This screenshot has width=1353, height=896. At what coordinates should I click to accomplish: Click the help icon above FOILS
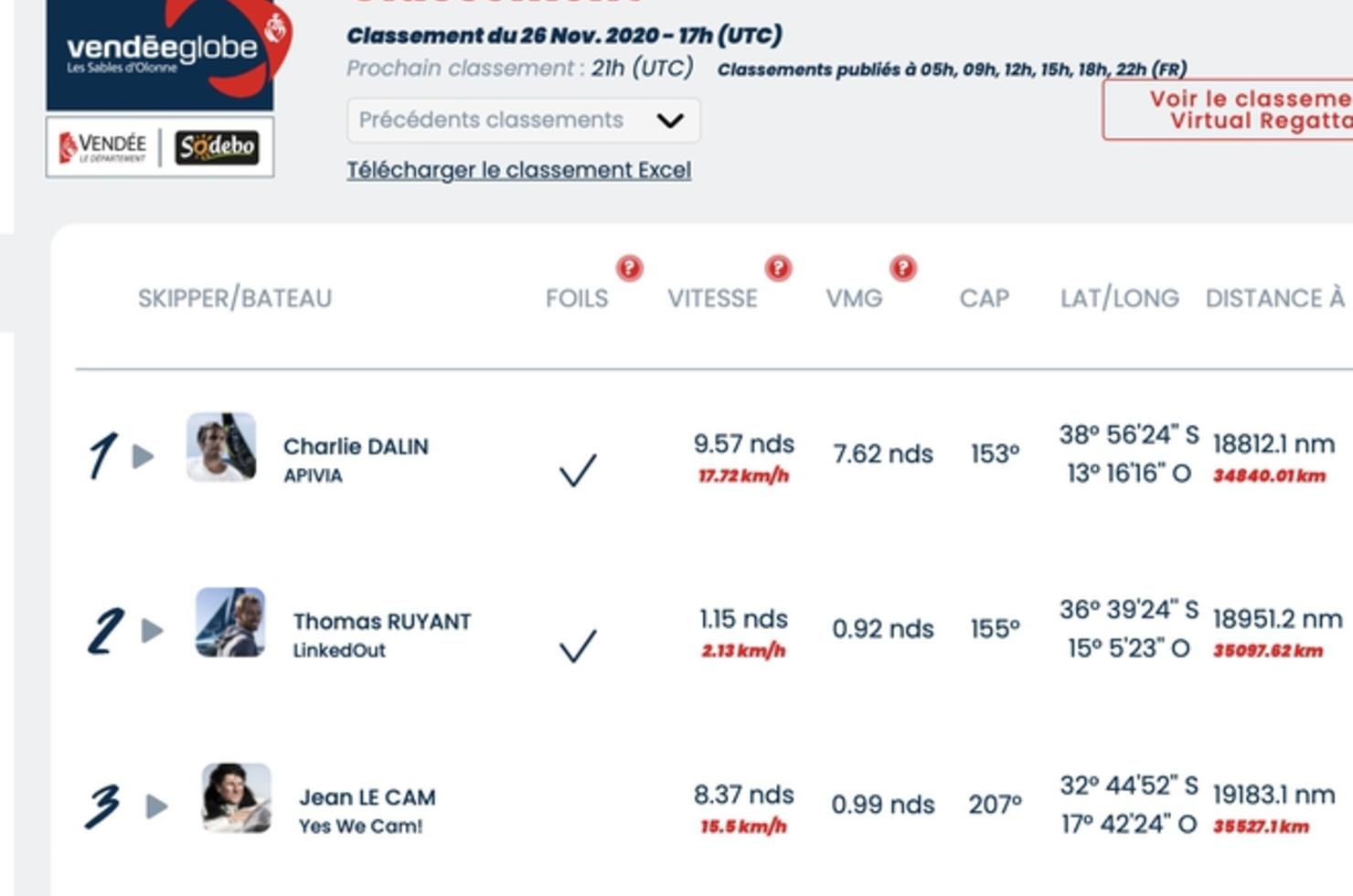click(629, 268)
